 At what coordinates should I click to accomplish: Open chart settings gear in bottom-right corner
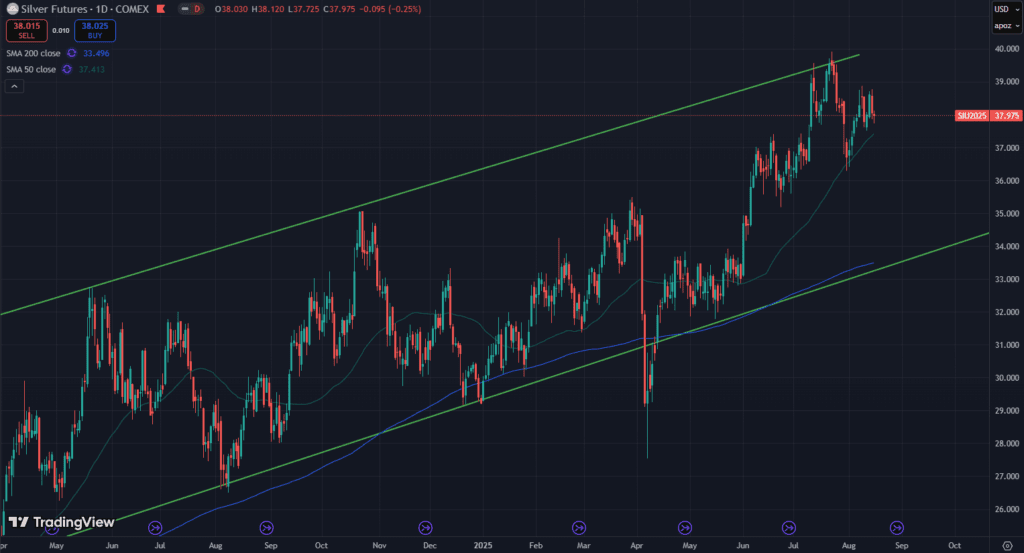(1007, 546)
